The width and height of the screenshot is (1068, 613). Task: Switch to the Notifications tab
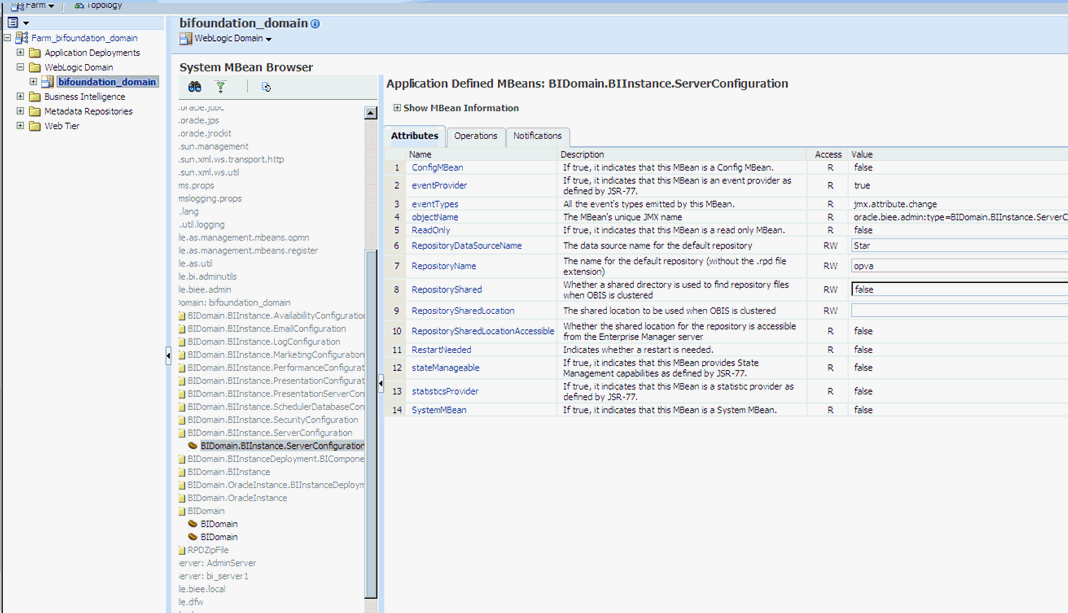tap(537, 136)
